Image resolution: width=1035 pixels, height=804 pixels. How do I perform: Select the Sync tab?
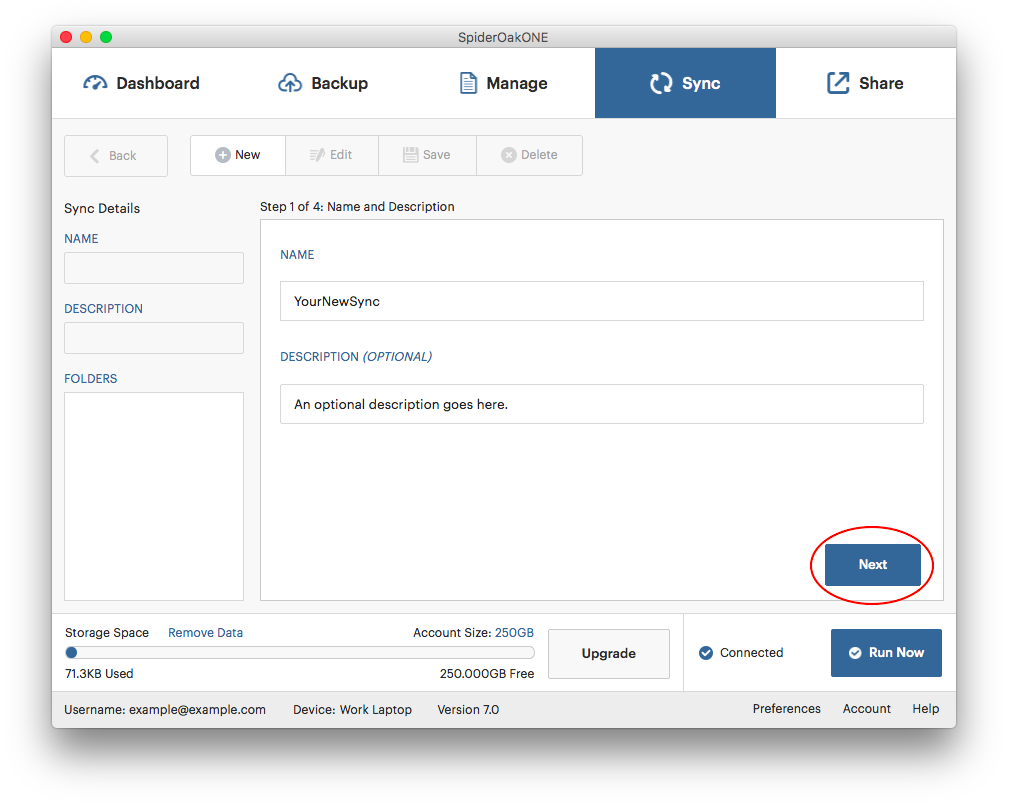tap(685, 83)
